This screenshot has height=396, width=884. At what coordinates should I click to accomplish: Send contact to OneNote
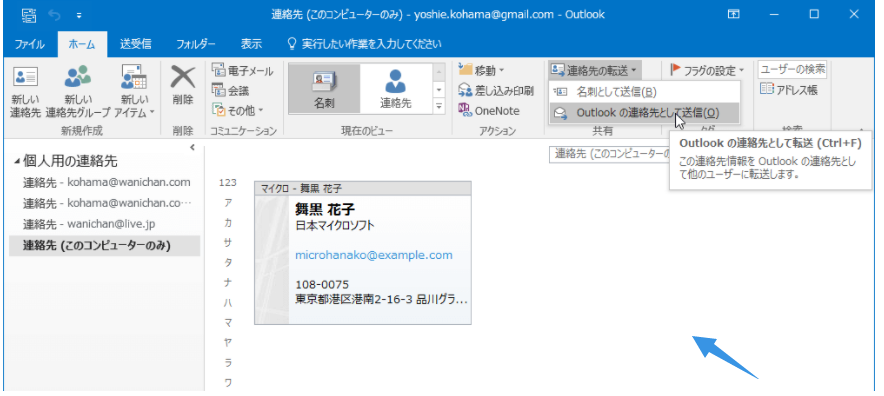click(488, 111)
